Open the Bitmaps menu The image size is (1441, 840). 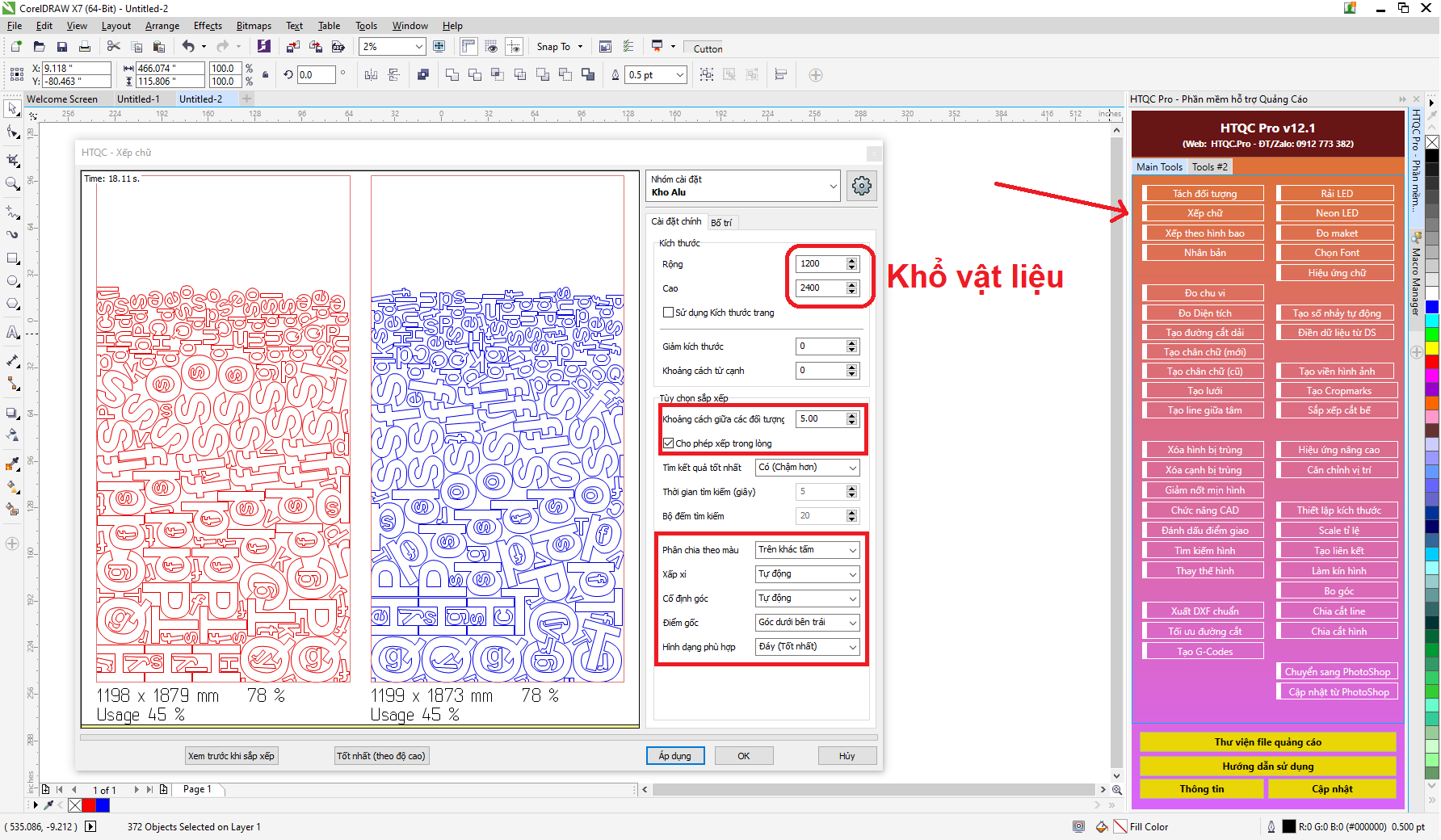click(x=254, y=26)
